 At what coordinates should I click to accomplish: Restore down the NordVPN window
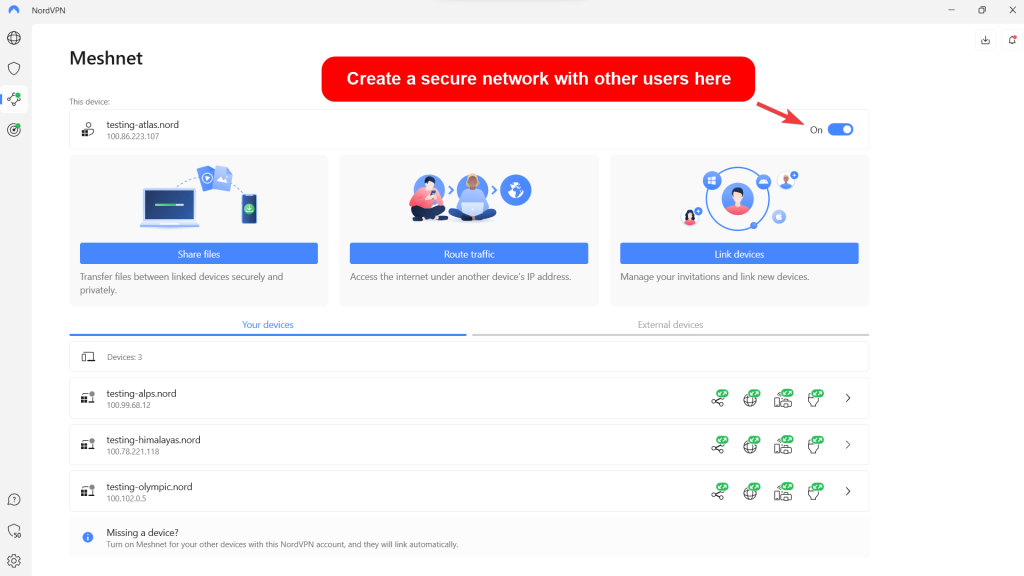click(x=982, y=10)
